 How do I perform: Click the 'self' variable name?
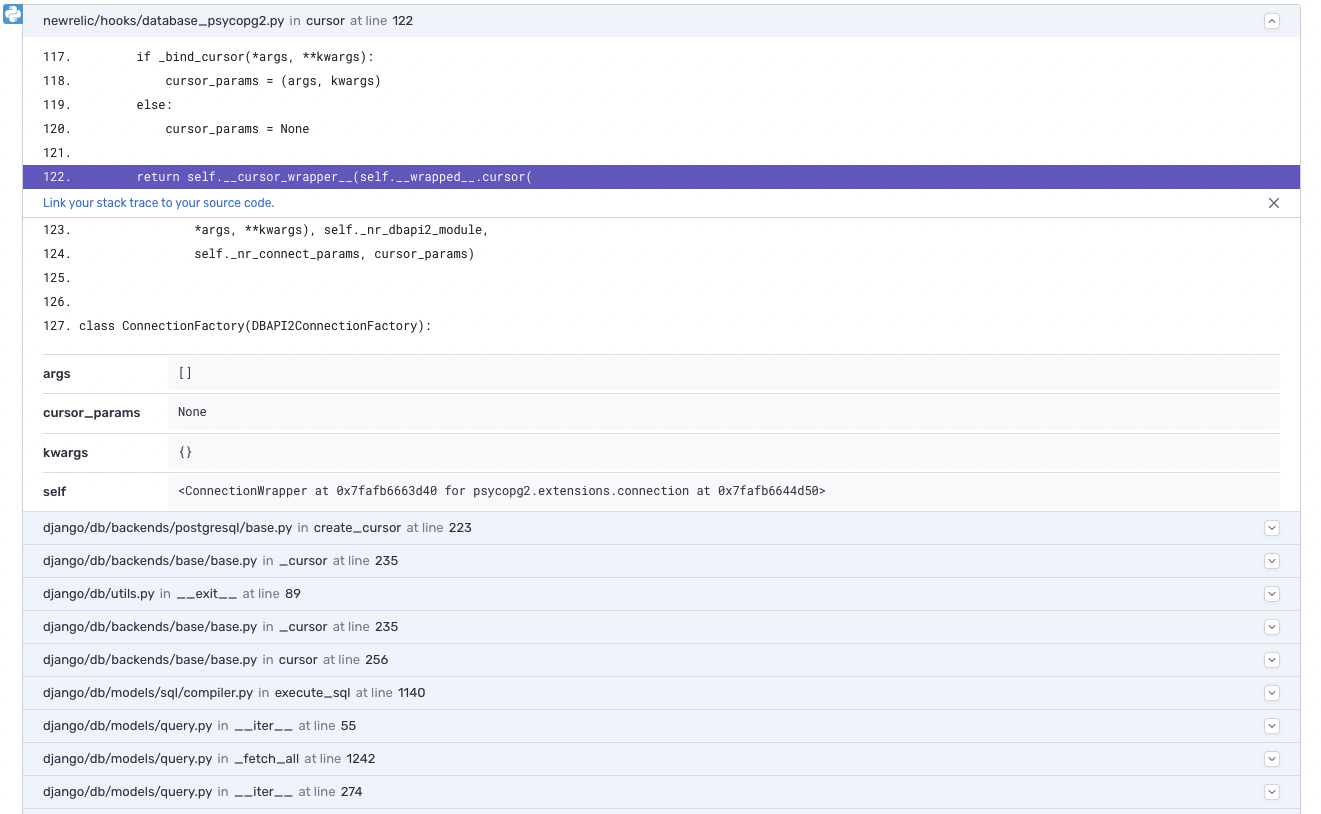point(55,492)
